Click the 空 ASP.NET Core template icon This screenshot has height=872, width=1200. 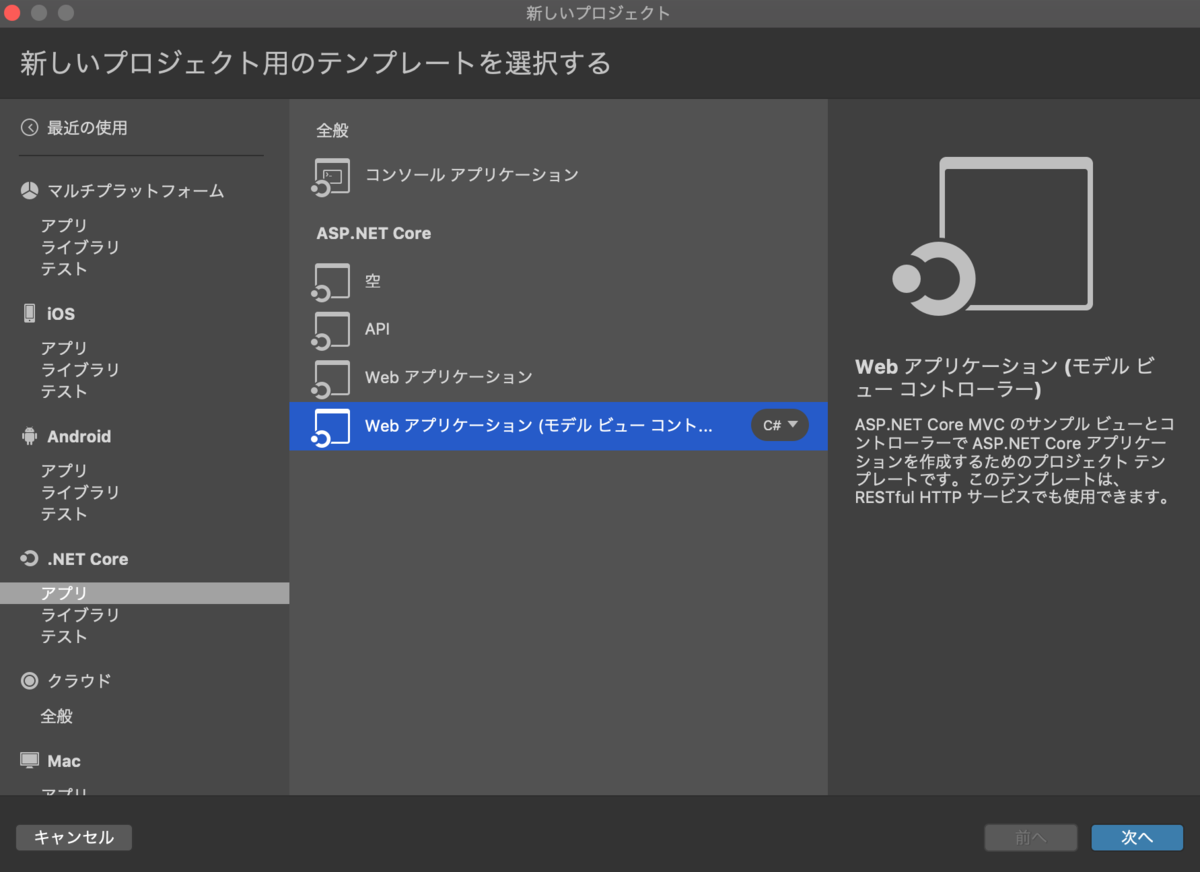click(x=331, y=281)
